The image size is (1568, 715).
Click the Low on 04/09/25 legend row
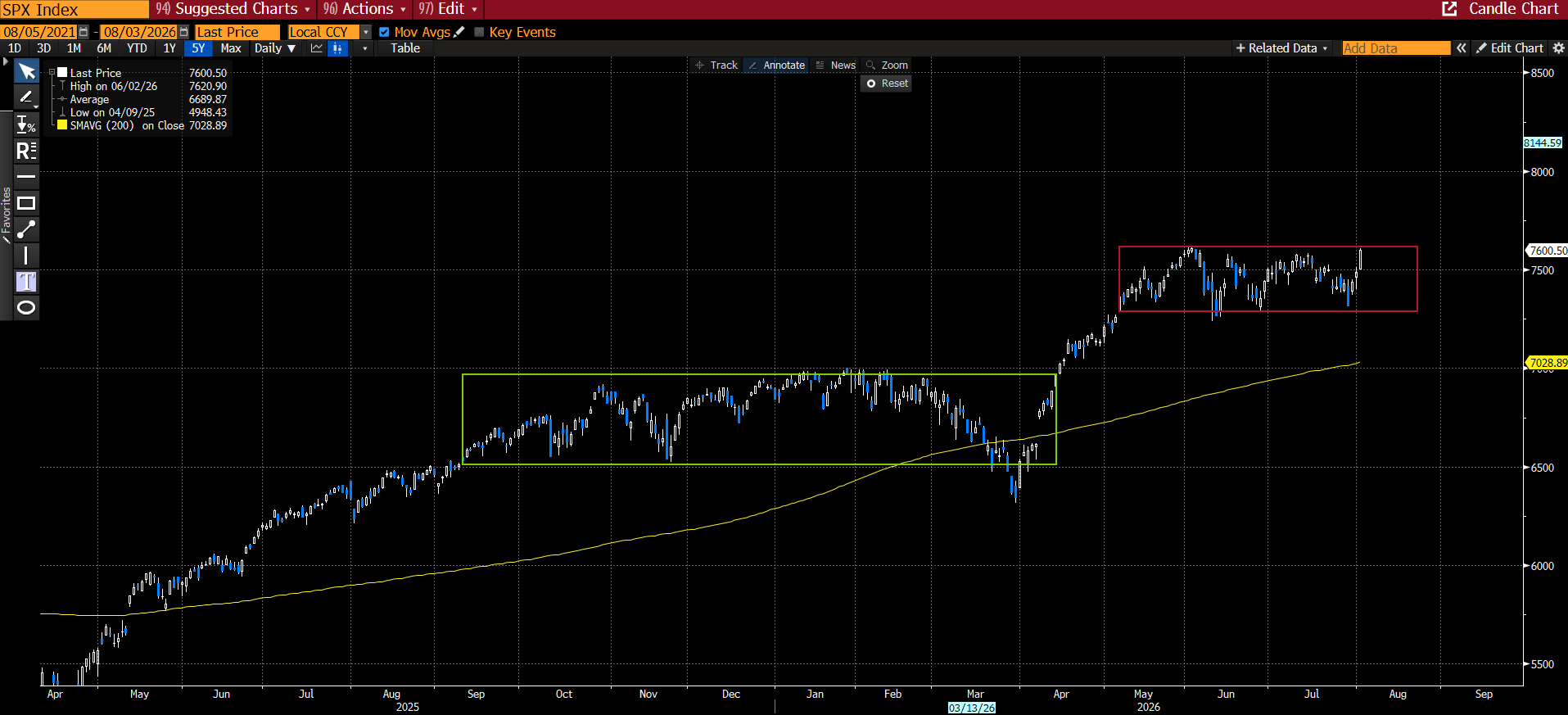click(143, 112)
